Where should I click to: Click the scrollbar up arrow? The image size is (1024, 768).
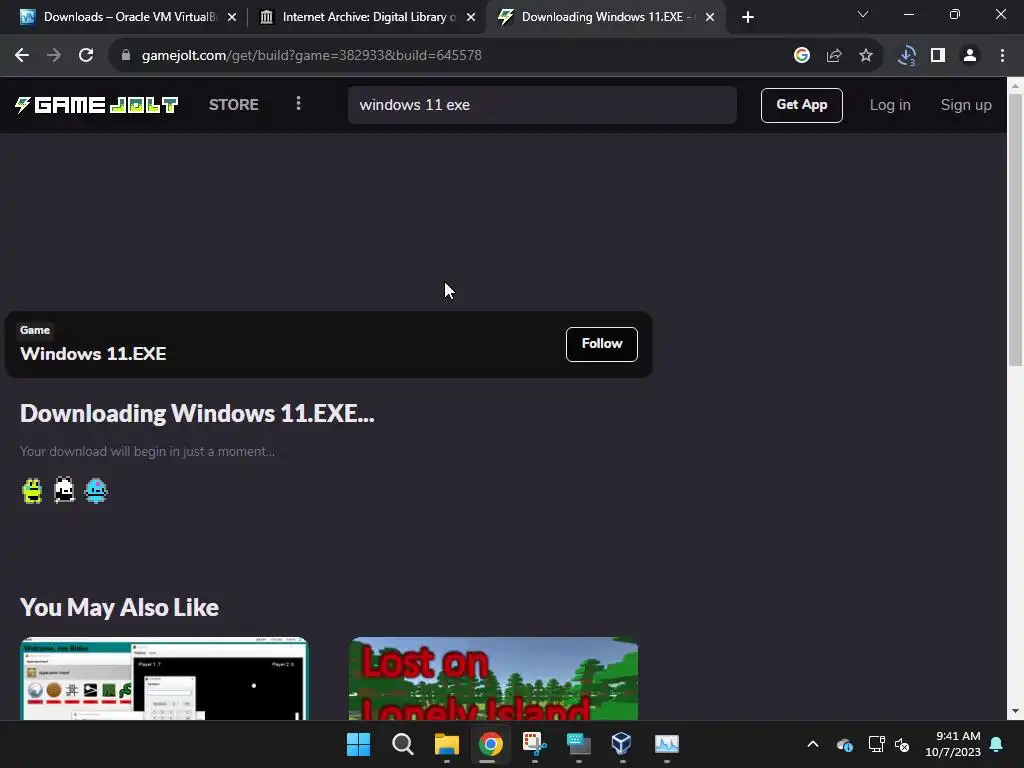pyautogui.click(x=1016, y=86)
